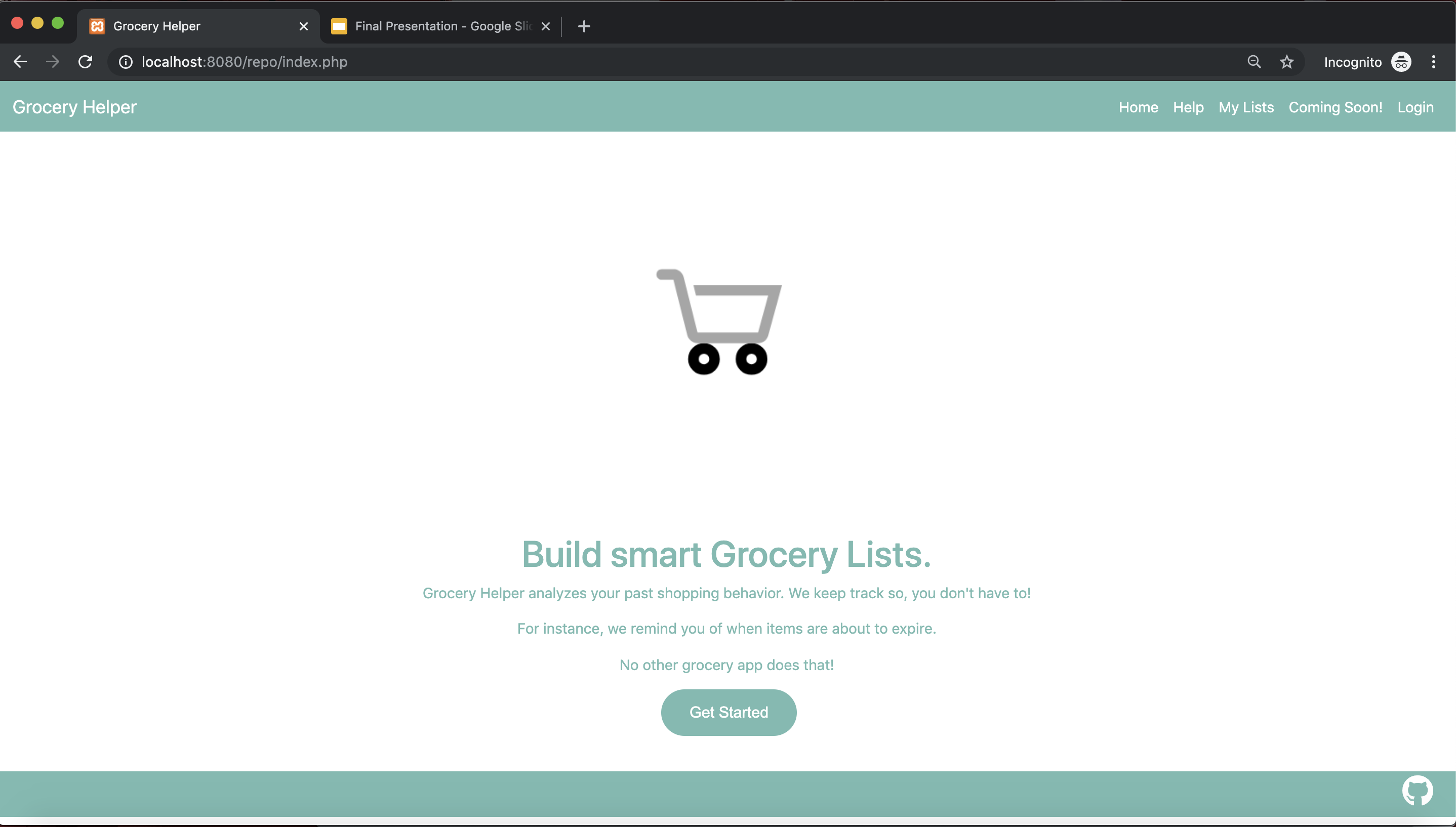Close the Grocery Helper tab
Viewport: 1456px width, 827px height.
tap(303, 26)
